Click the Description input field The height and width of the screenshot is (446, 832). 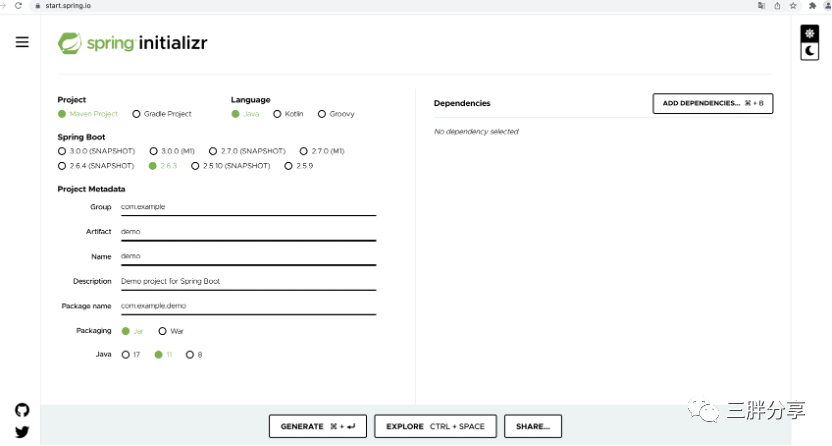[x=248, y=282]
